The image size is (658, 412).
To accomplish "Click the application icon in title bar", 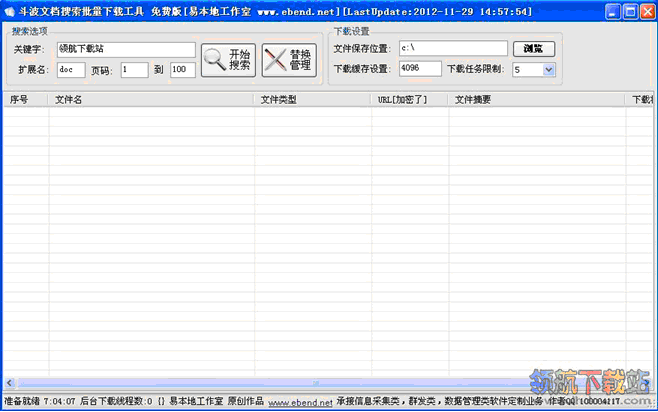I will [x=10, y=12].
